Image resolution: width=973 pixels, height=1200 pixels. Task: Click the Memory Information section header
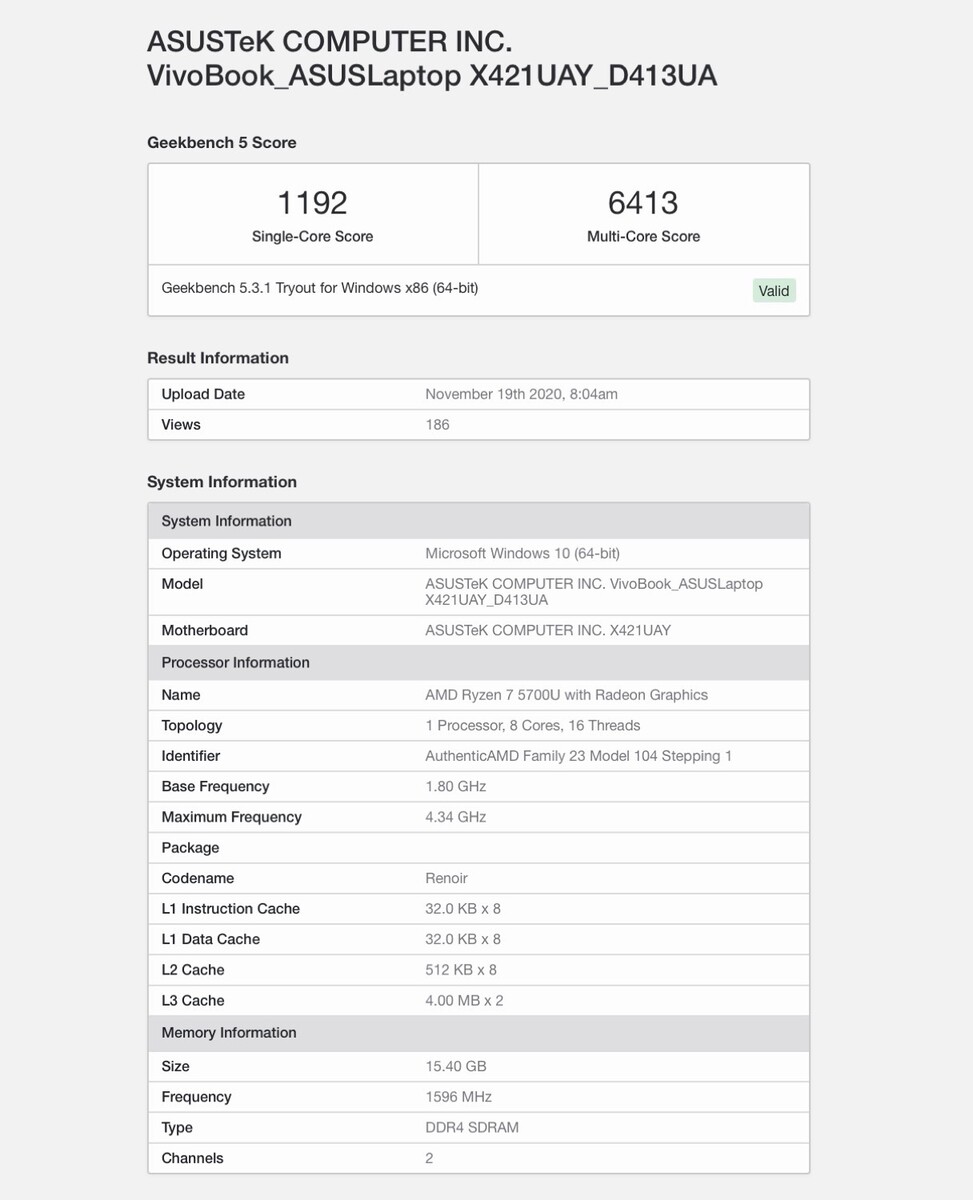pyautogui.click(x=229, y=1033)
